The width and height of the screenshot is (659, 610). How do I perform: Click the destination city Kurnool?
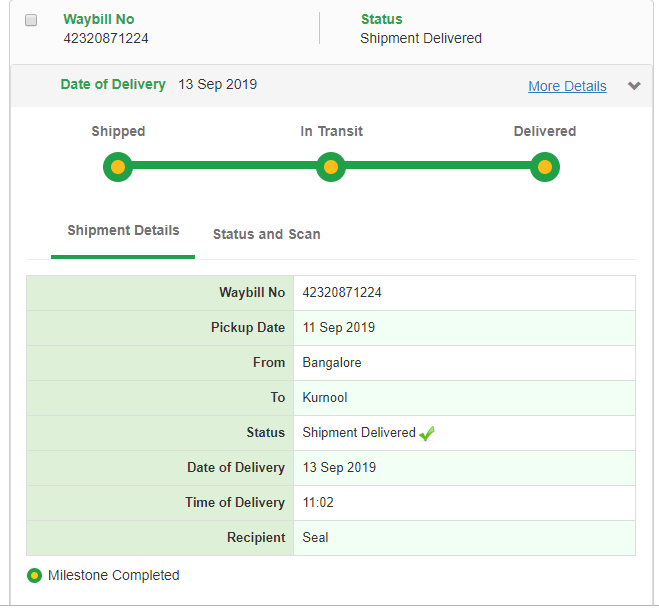[325, 398]
